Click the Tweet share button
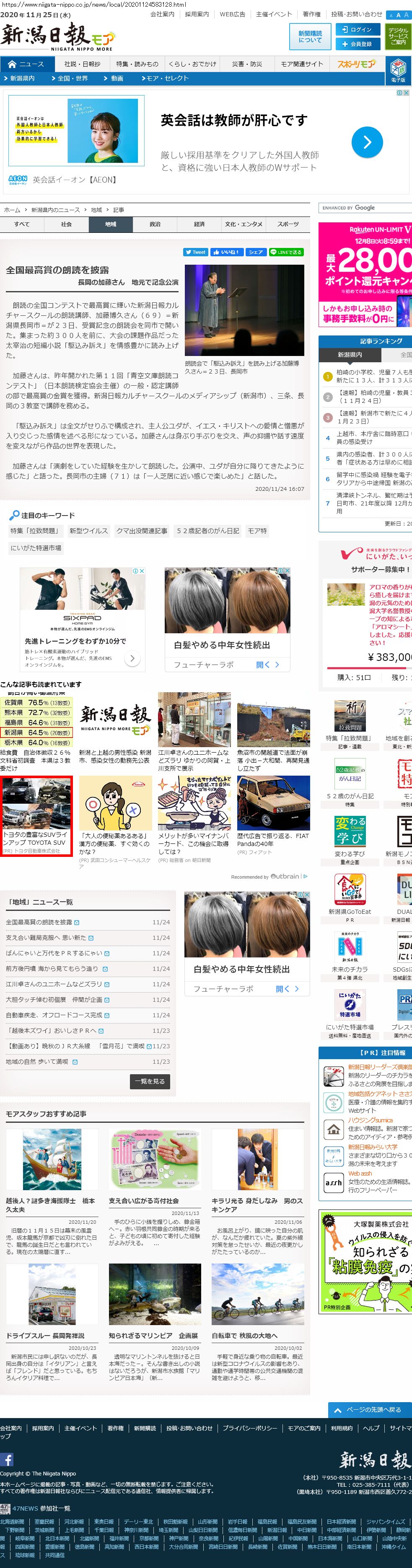The width and height of the screenshot is (412, 1568). point(196,252)
